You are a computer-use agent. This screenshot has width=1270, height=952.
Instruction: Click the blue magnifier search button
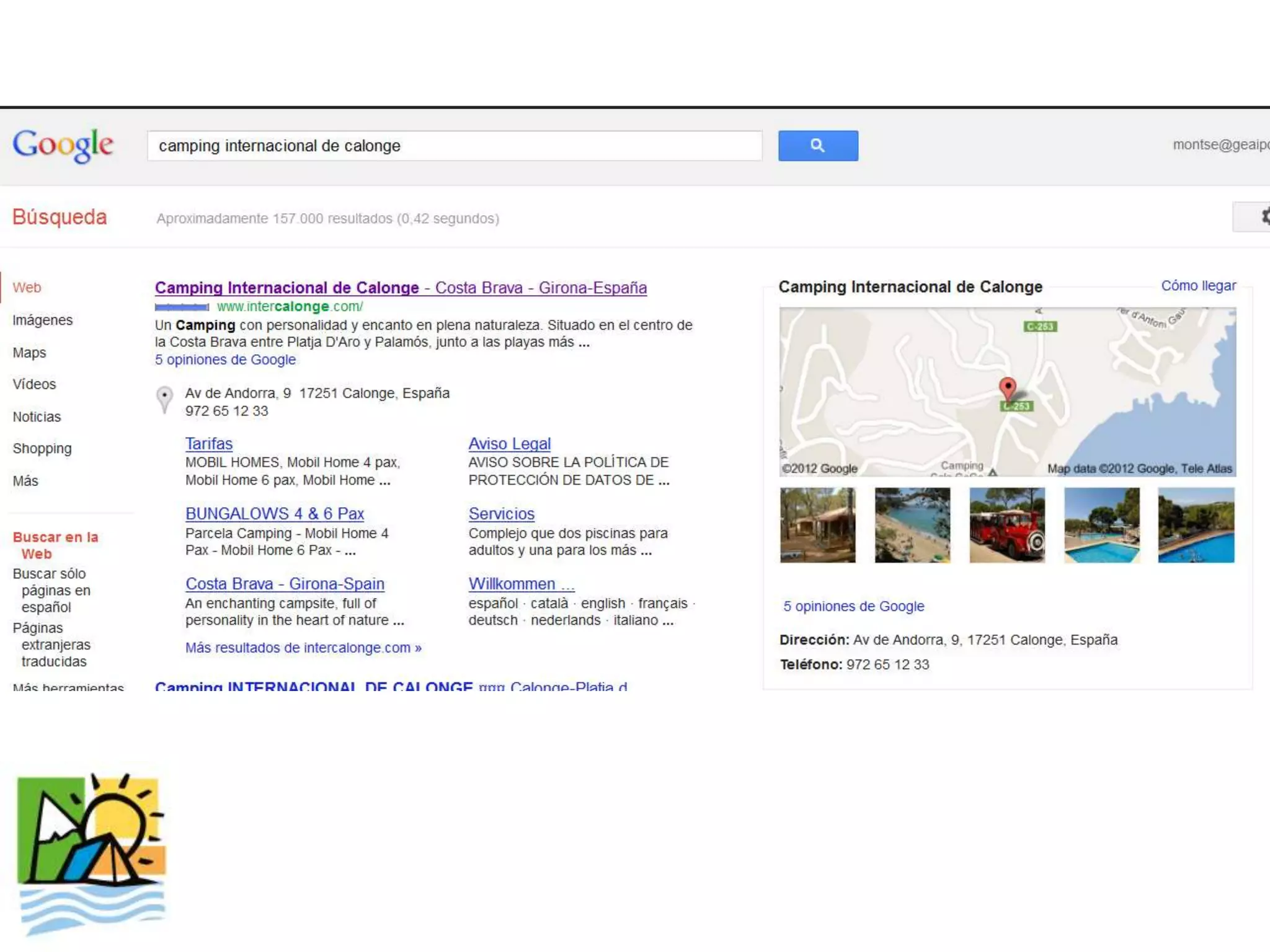[817, 146]
